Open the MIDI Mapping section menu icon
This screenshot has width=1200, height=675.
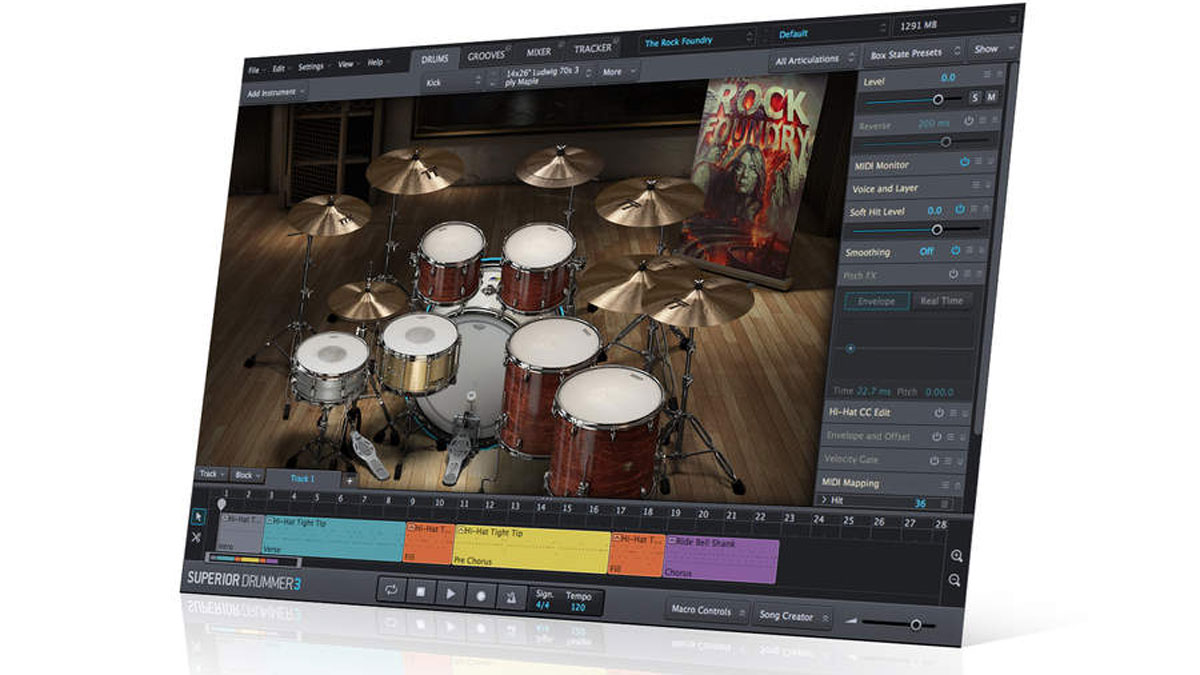click(947, 483)
